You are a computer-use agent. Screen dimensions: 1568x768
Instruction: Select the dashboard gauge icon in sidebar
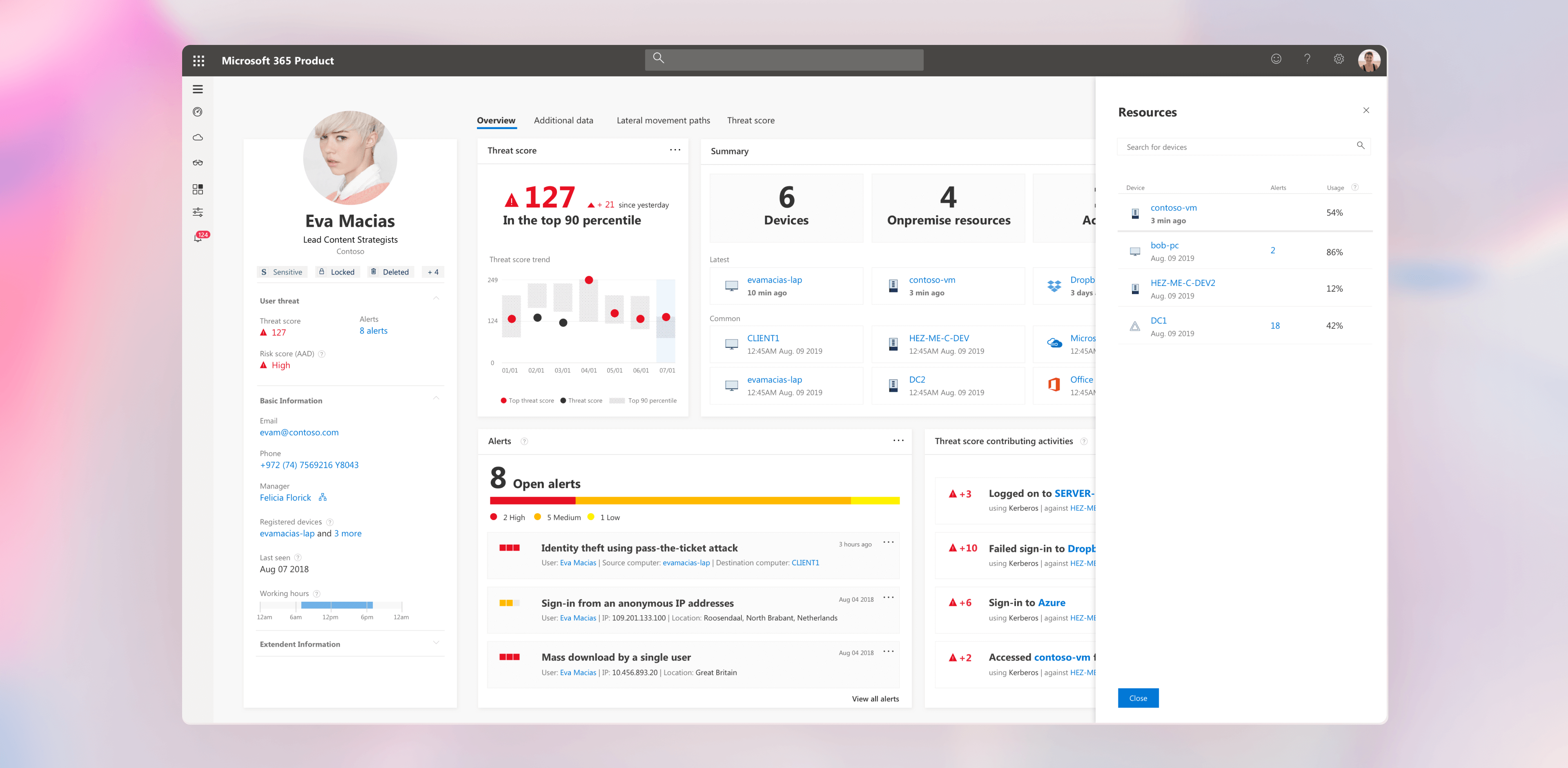(x=198, y=112)
